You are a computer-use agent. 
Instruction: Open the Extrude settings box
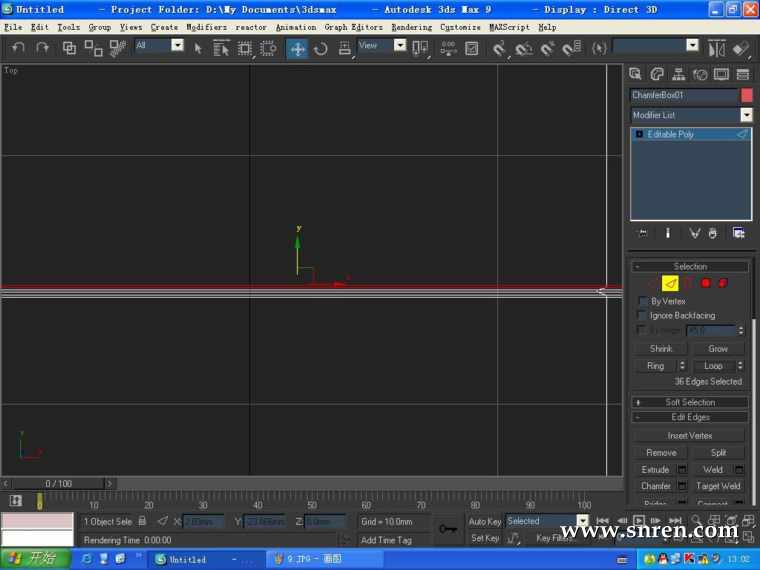682,469
